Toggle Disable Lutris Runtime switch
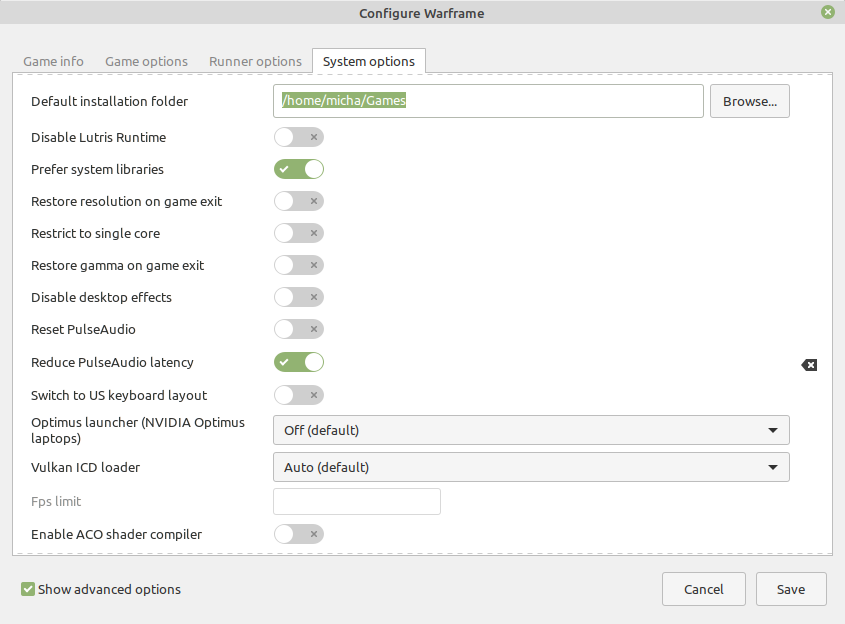This screenshot has width=845, height=624. 299,137
